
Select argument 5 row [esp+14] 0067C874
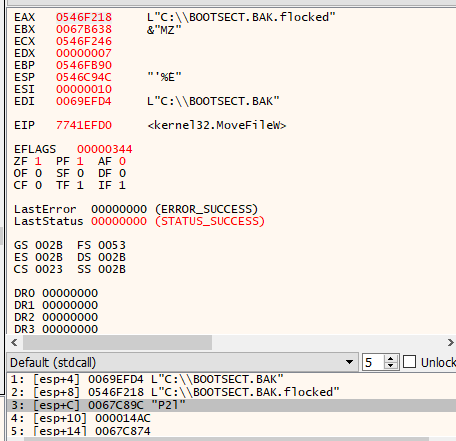coord(231,431)
